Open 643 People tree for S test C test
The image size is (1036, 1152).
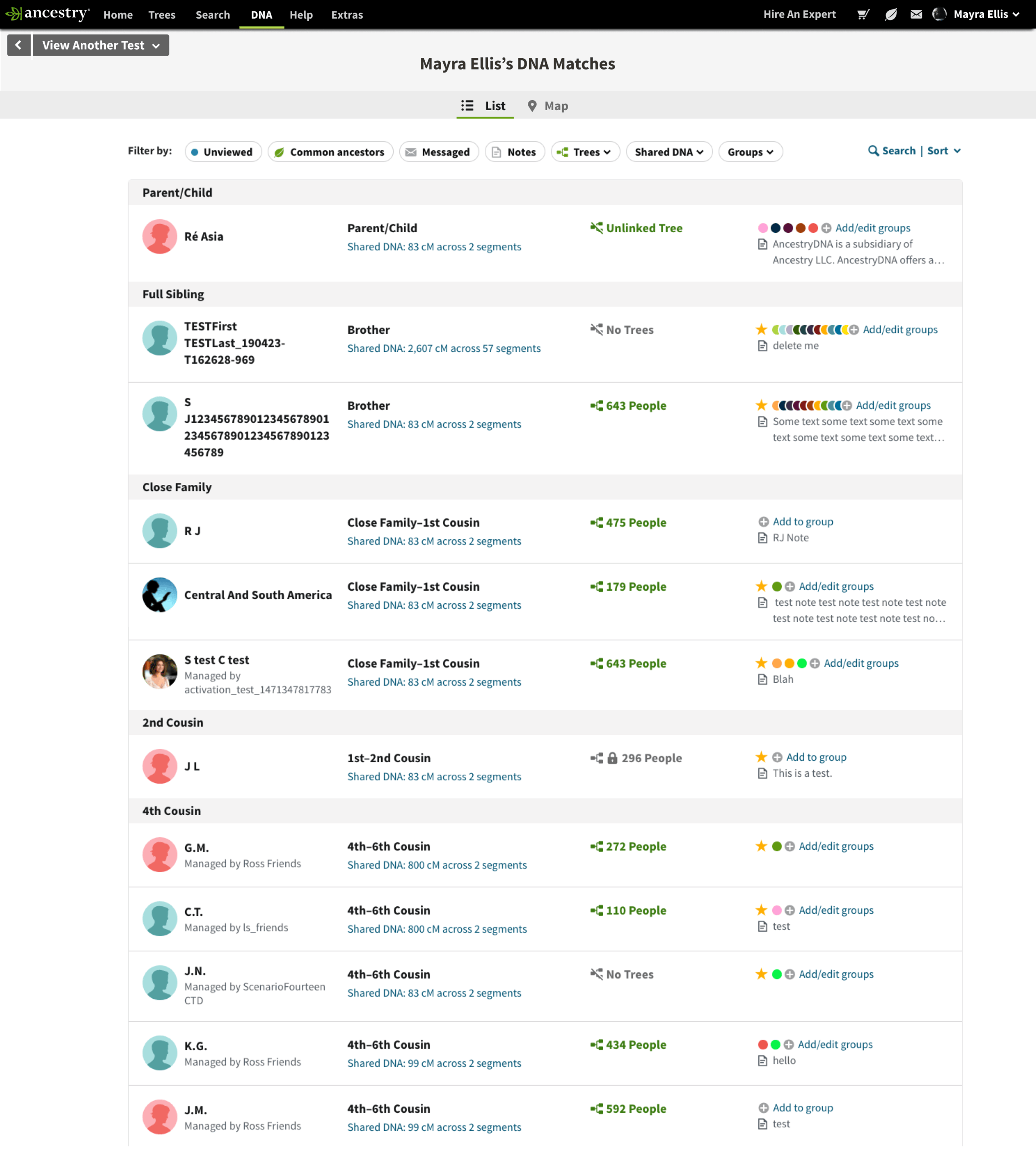[x=629, y=663]
